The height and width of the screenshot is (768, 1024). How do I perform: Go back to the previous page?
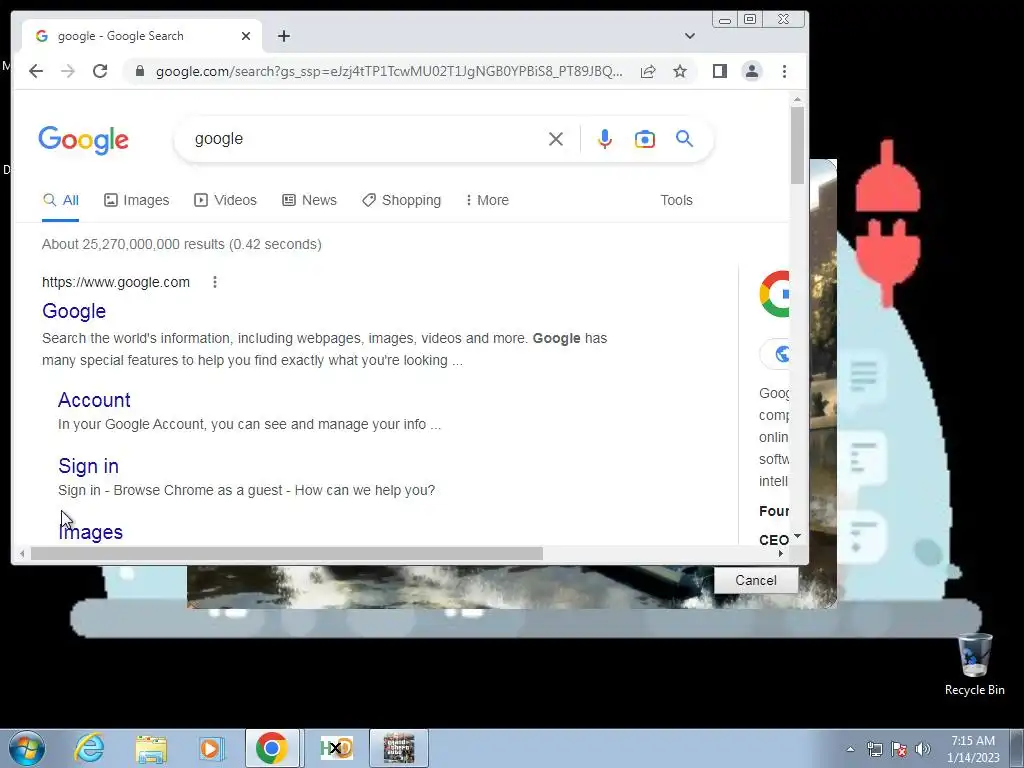[36, 71]
